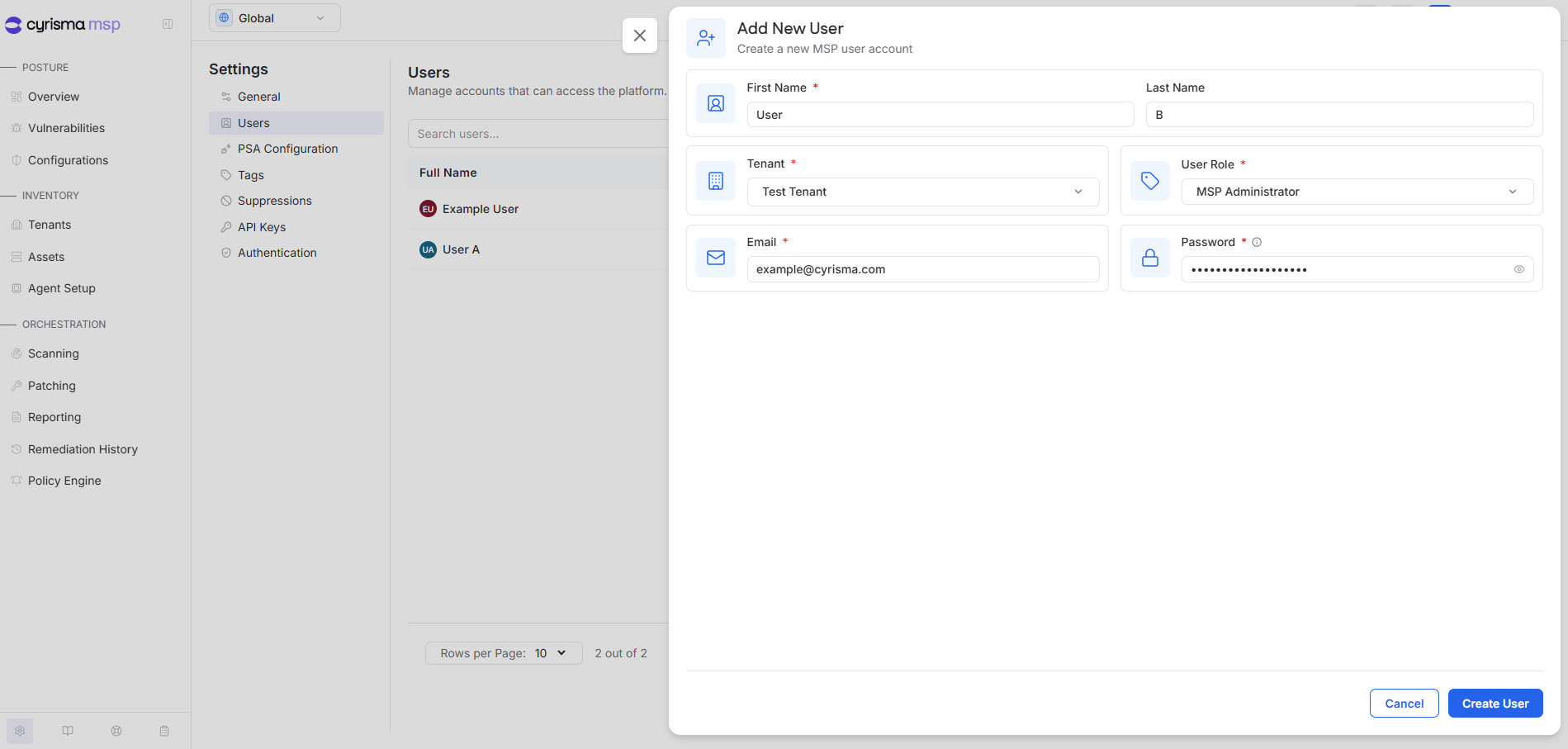Expand the Tenant dropdown
1568x749 pixels.
click(x=923, y=192)
